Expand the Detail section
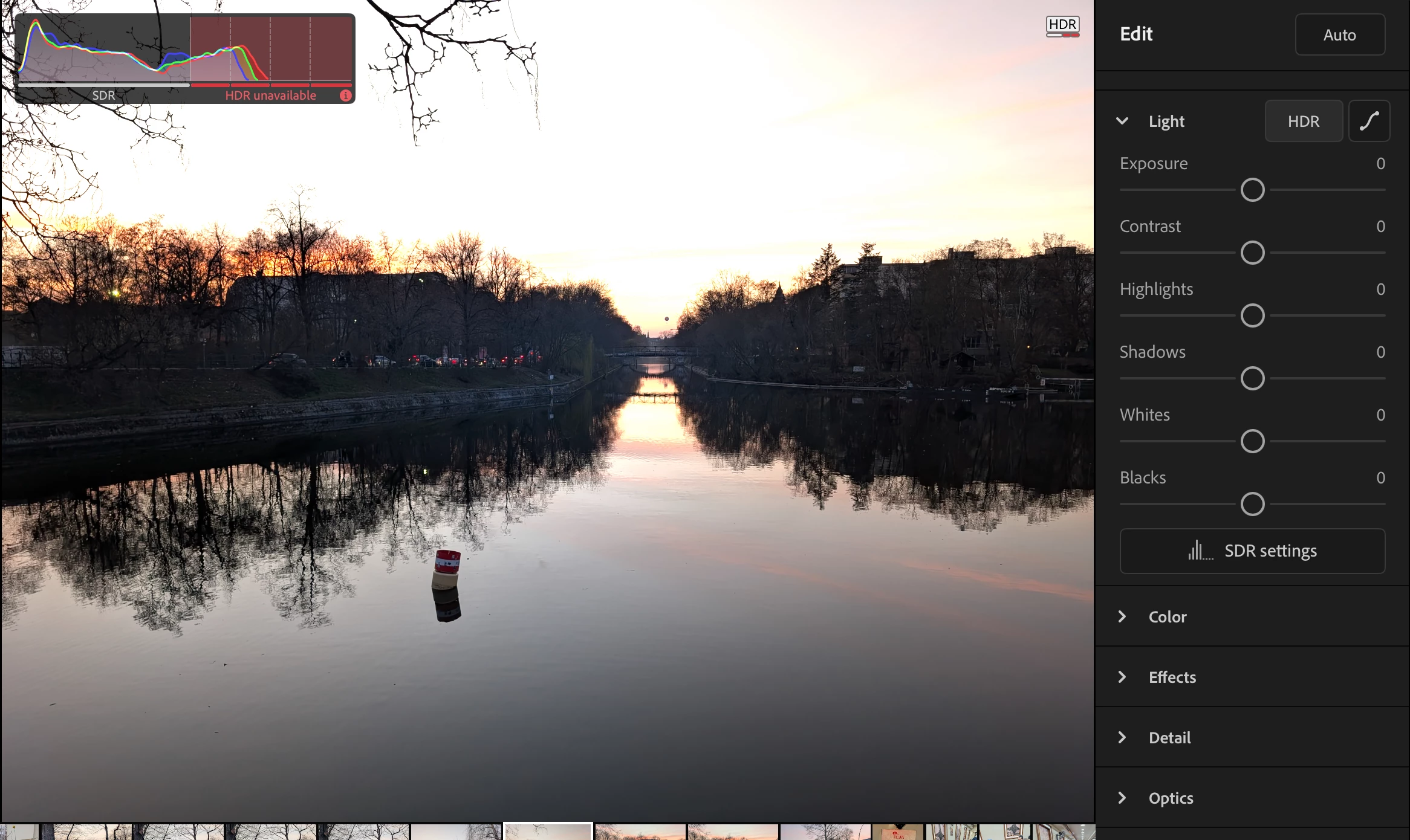Image resolution: width=1410 pixels, height=840 pixels. pos(1169,737)
